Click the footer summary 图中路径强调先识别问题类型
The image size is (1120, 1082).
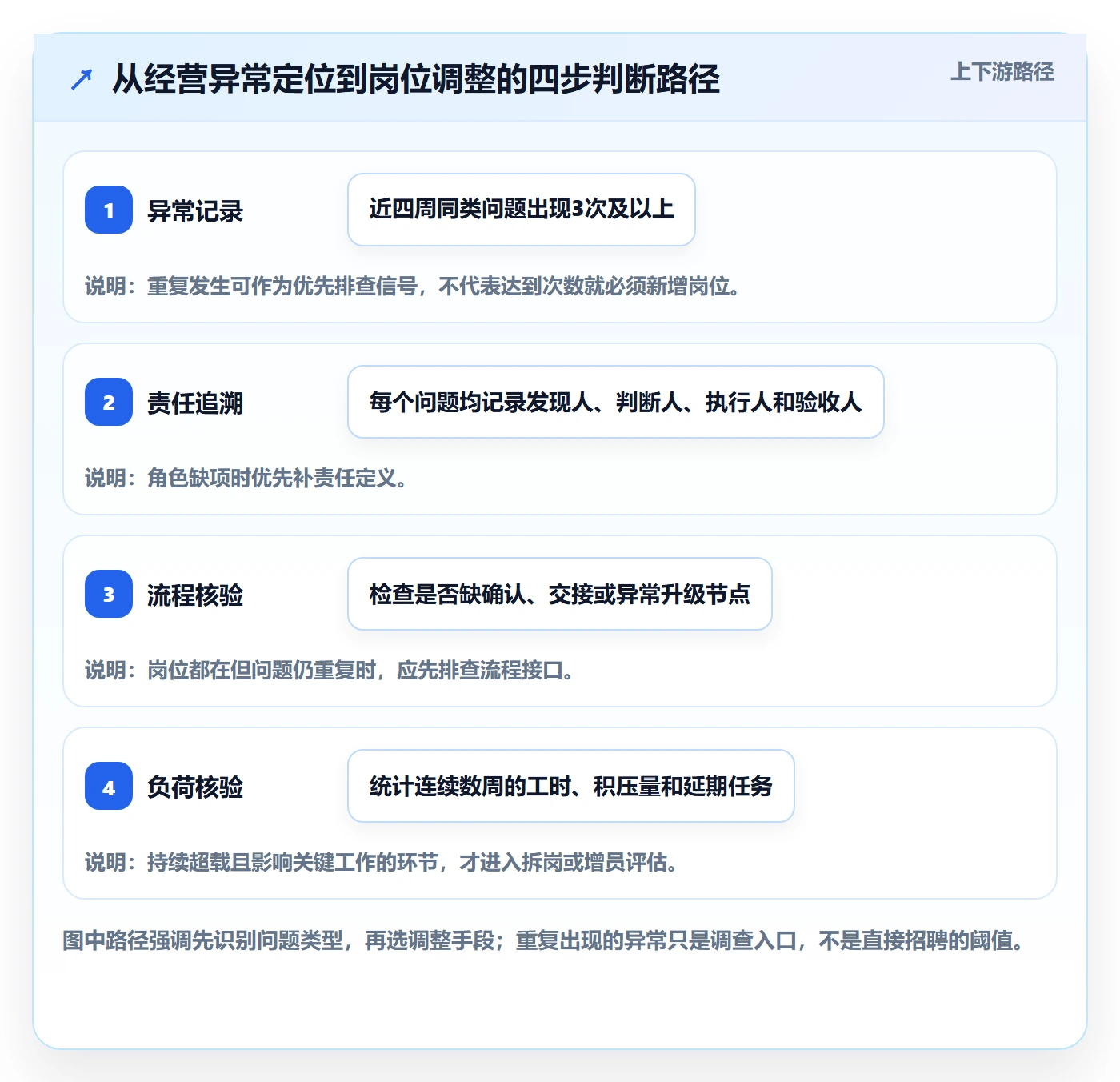(x=543, y=940)
